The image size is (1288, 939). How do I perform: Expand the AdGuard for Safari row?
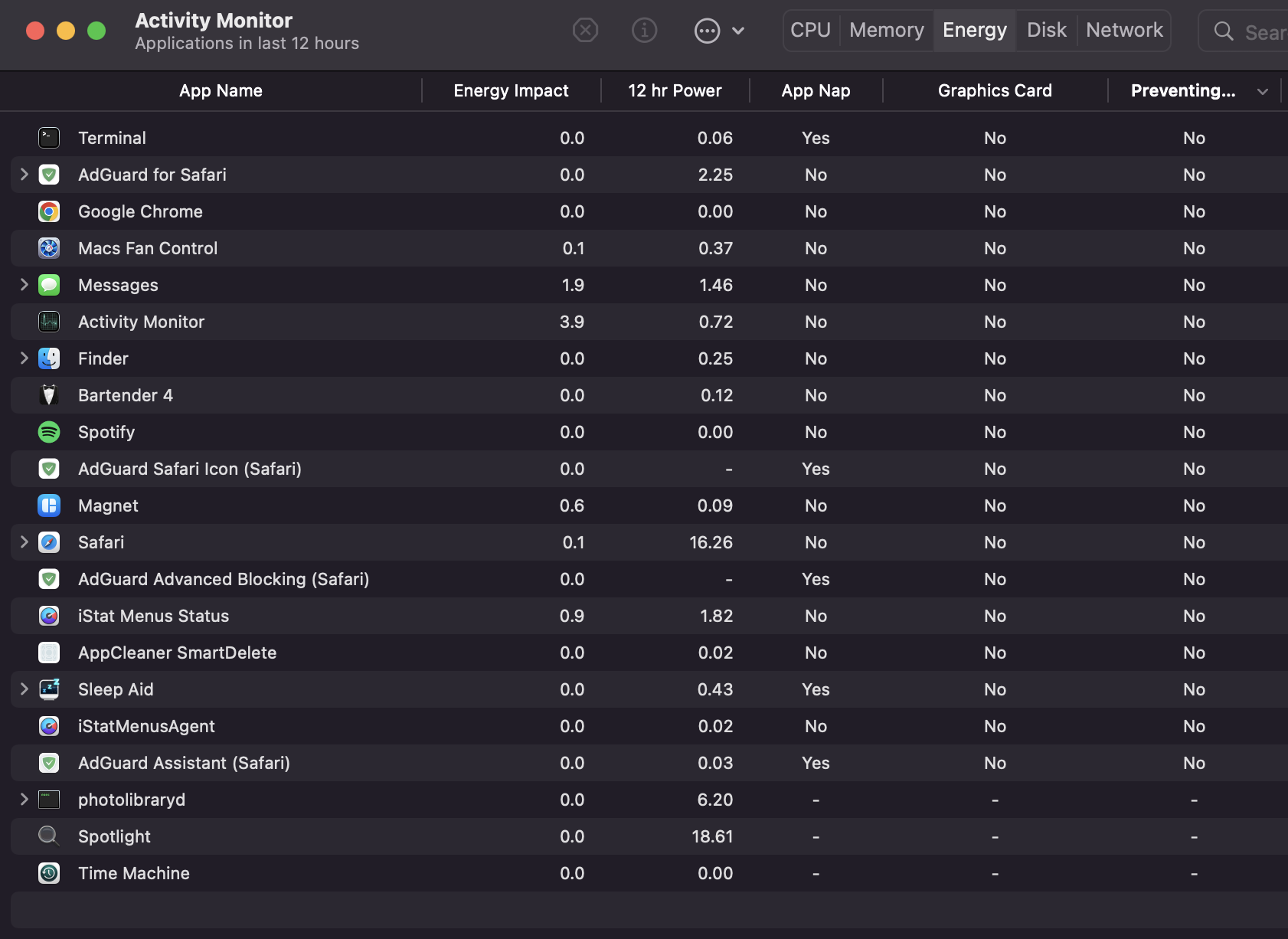pos(24,175)
